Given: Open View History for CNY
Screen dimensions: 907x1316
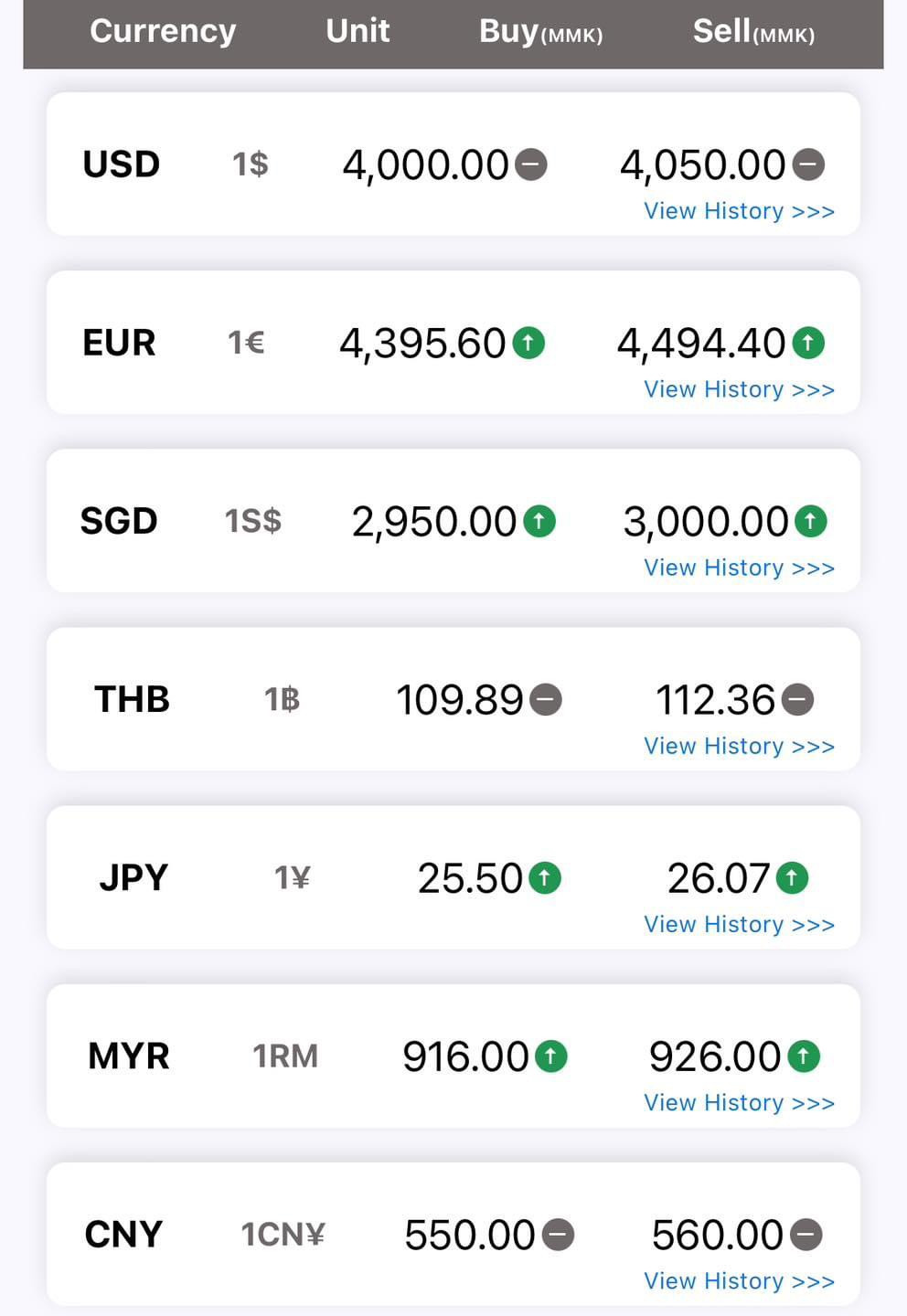Looking at the screenshot, I should click(739, 1280).
